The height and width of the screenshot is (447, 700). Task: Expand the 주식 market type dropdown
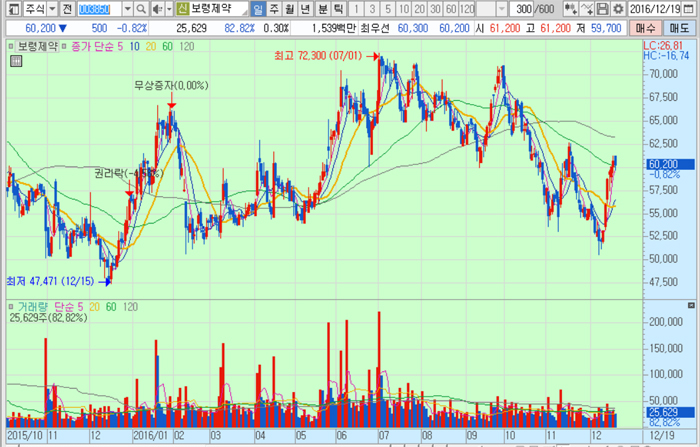coord(52,8)
